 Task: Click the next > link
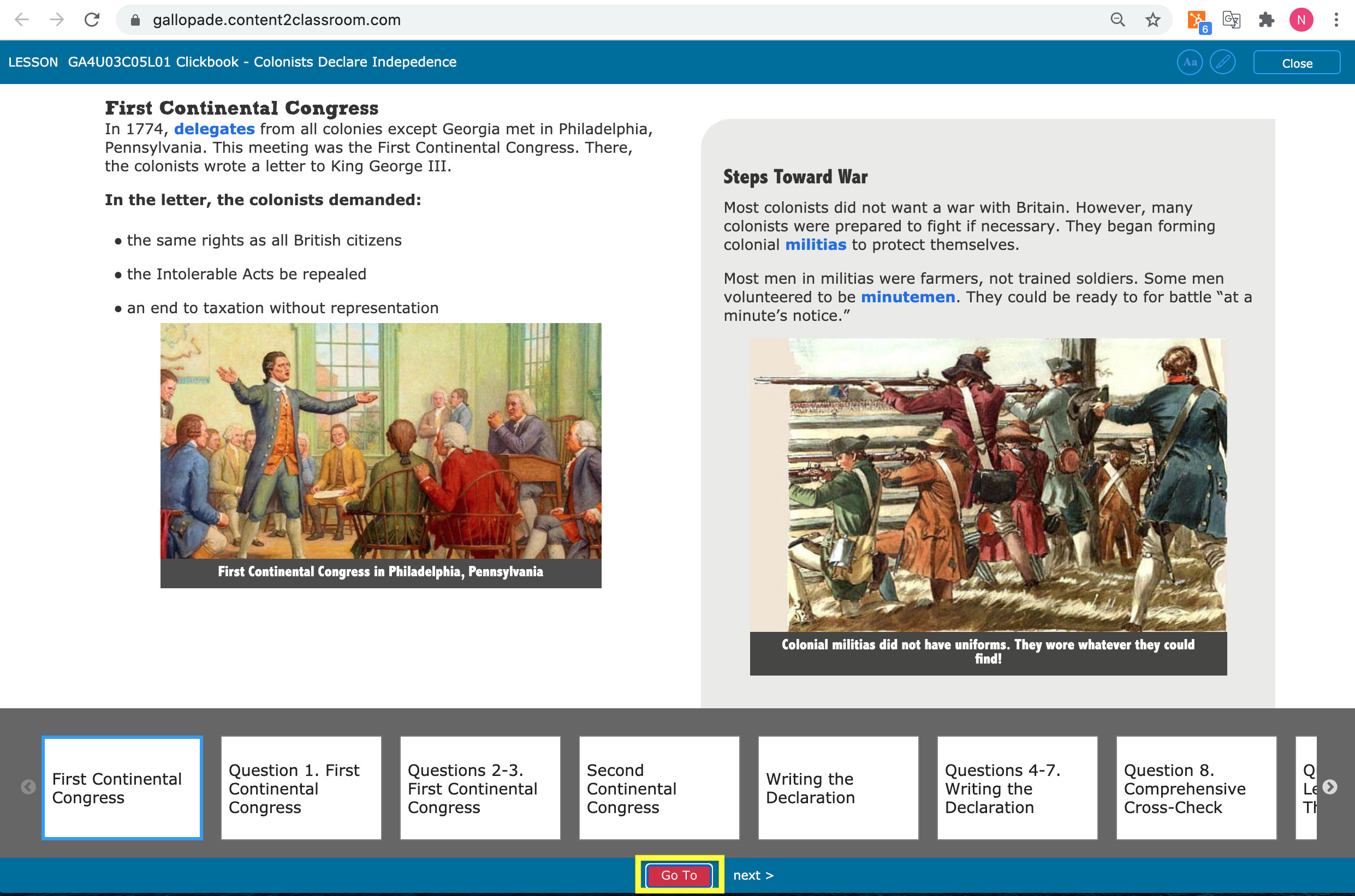click(753, 875)
